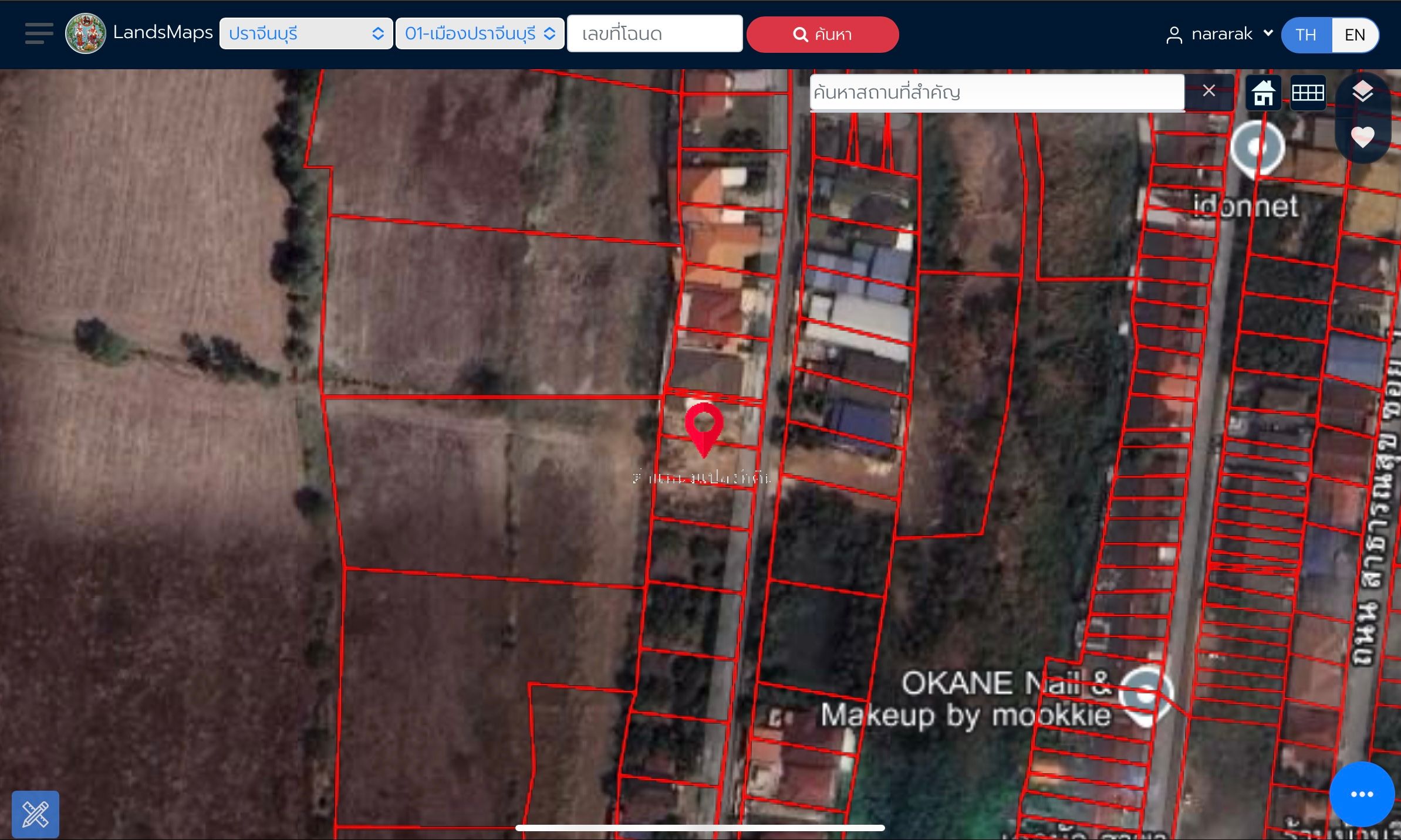Open the map layers icon

pos(1362,92)
